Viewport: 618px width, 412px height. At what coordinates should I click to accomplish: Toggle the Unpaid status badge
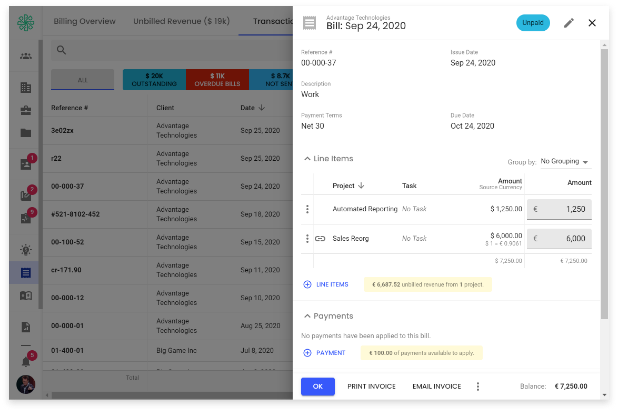point(533,23)
